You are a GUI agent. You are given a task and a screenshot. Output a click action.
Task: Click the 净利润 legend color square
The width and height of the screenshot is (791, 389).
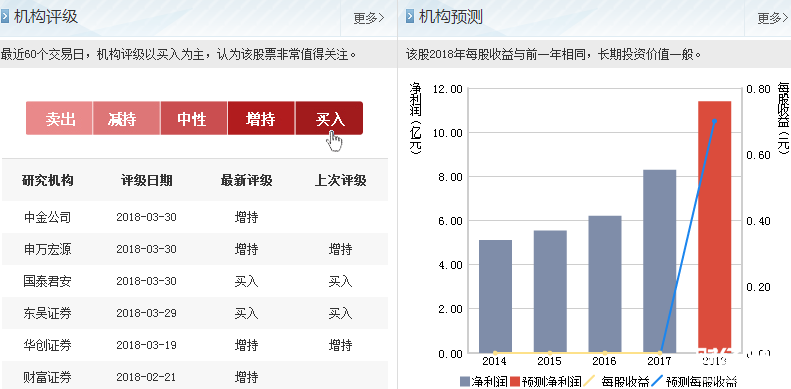[x=465, y=381]
